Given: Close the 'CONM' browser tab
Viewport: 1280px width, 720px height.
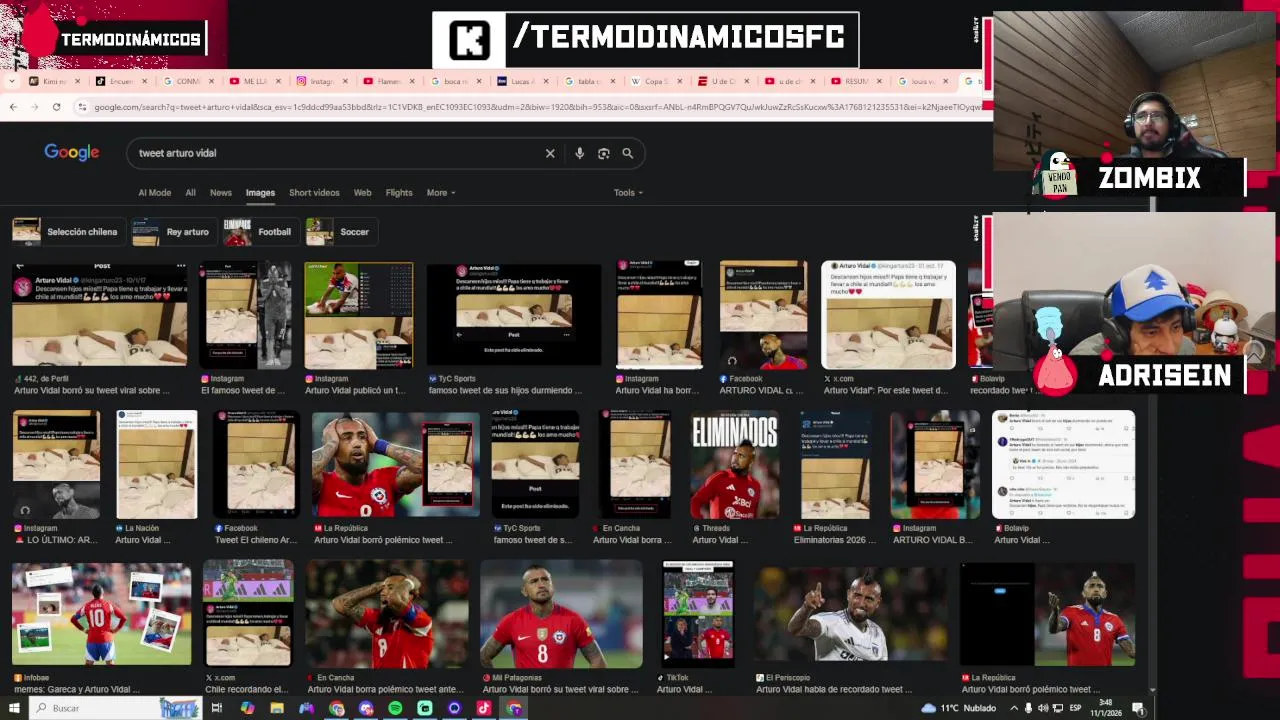Looking at the screenshot, I should point(212,81).
